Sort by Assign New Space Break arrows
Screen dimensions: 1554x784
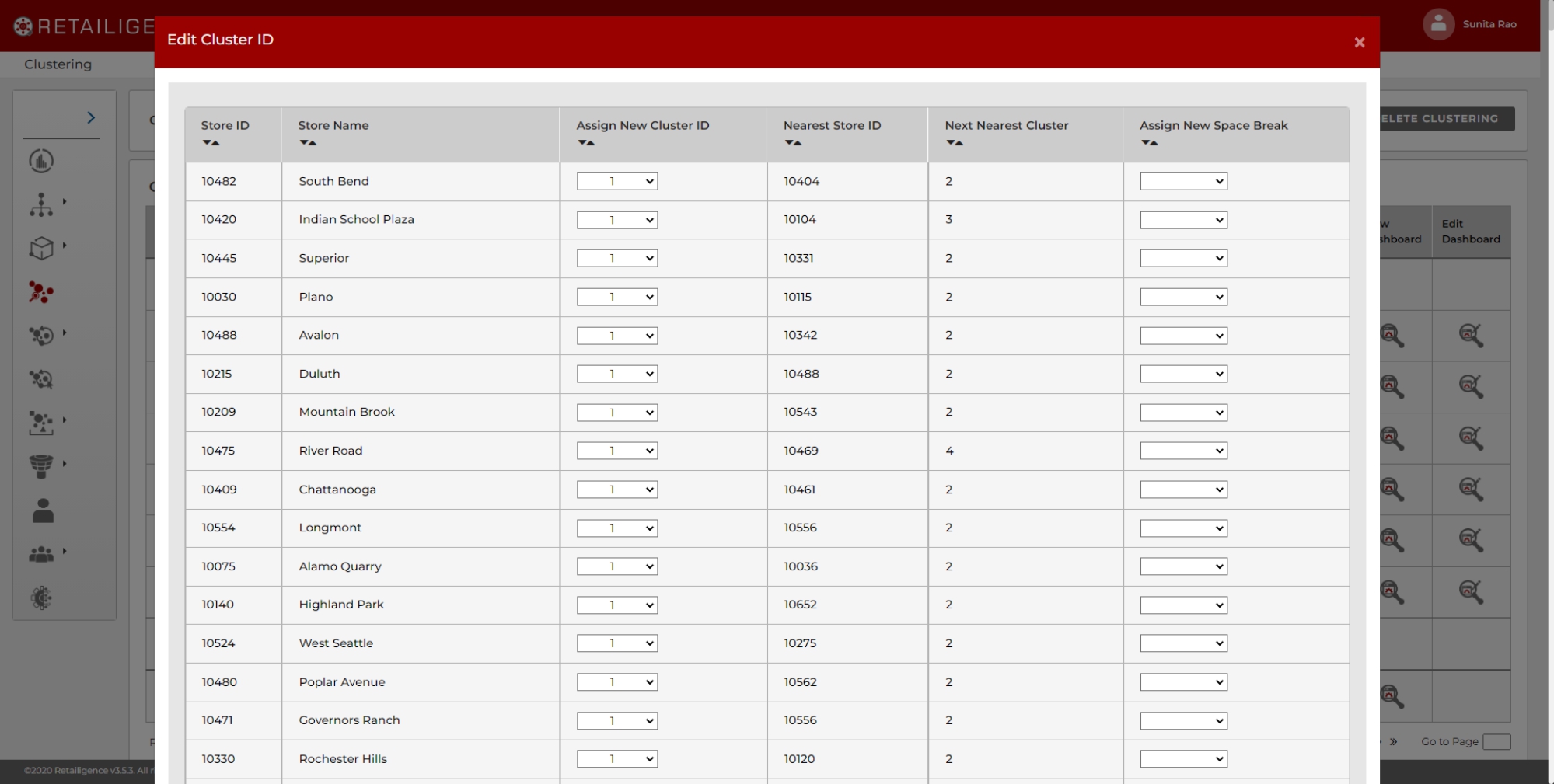pyautogui.click(x=1149, y=143)
